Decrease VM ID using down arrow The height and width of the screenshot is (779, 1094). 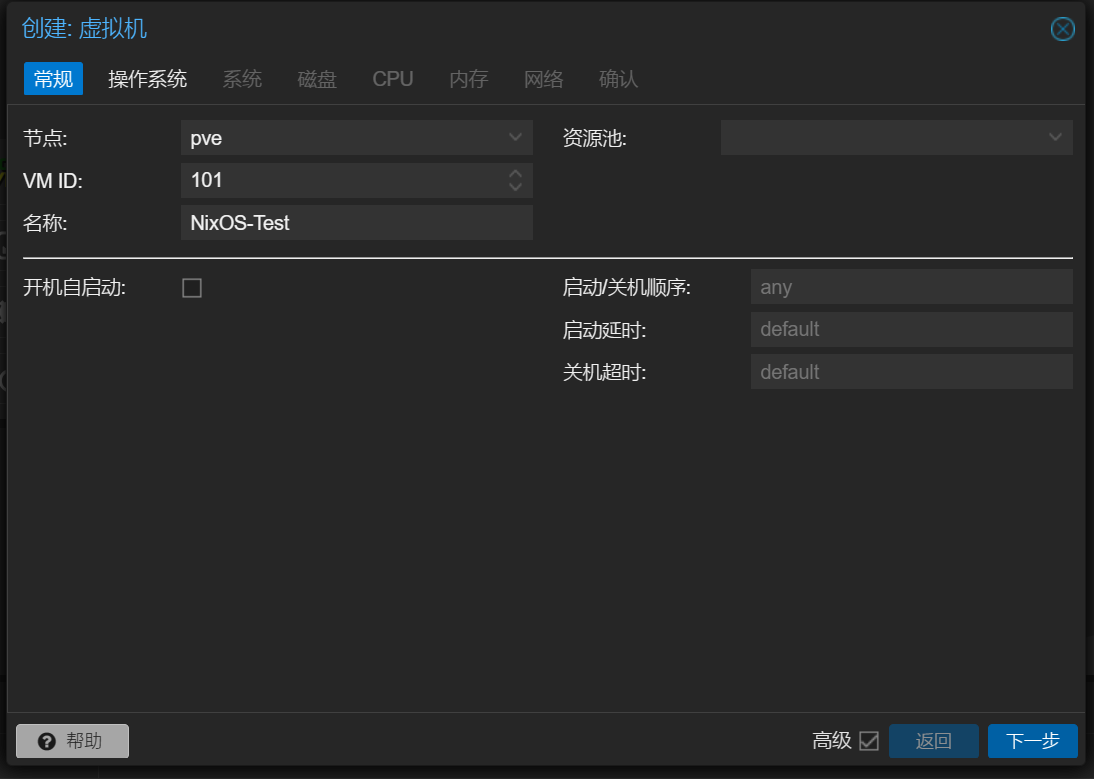[x=515, y=187]
